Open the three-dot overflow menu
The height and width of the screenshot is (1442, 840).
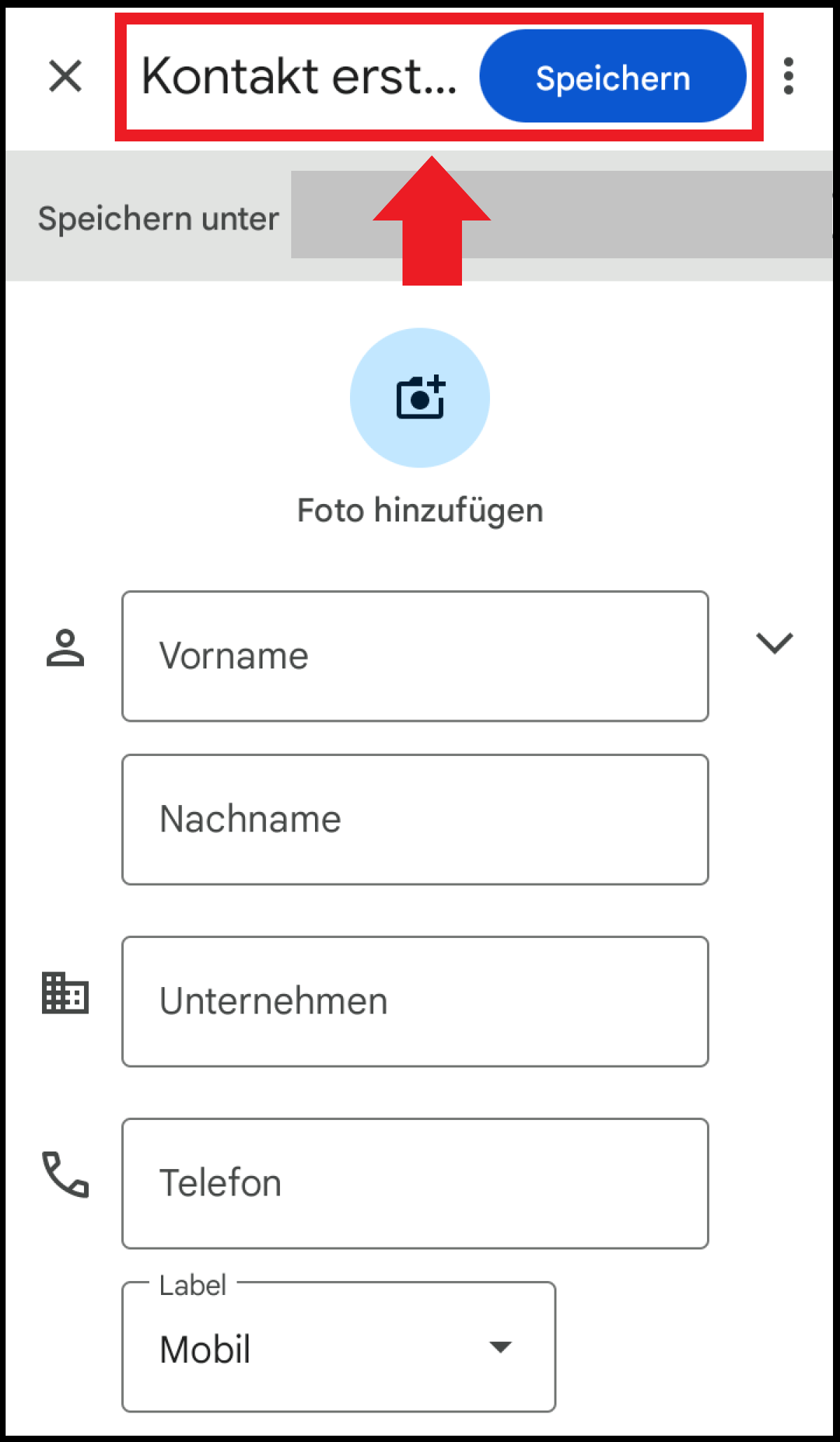(x=789, y=76)
